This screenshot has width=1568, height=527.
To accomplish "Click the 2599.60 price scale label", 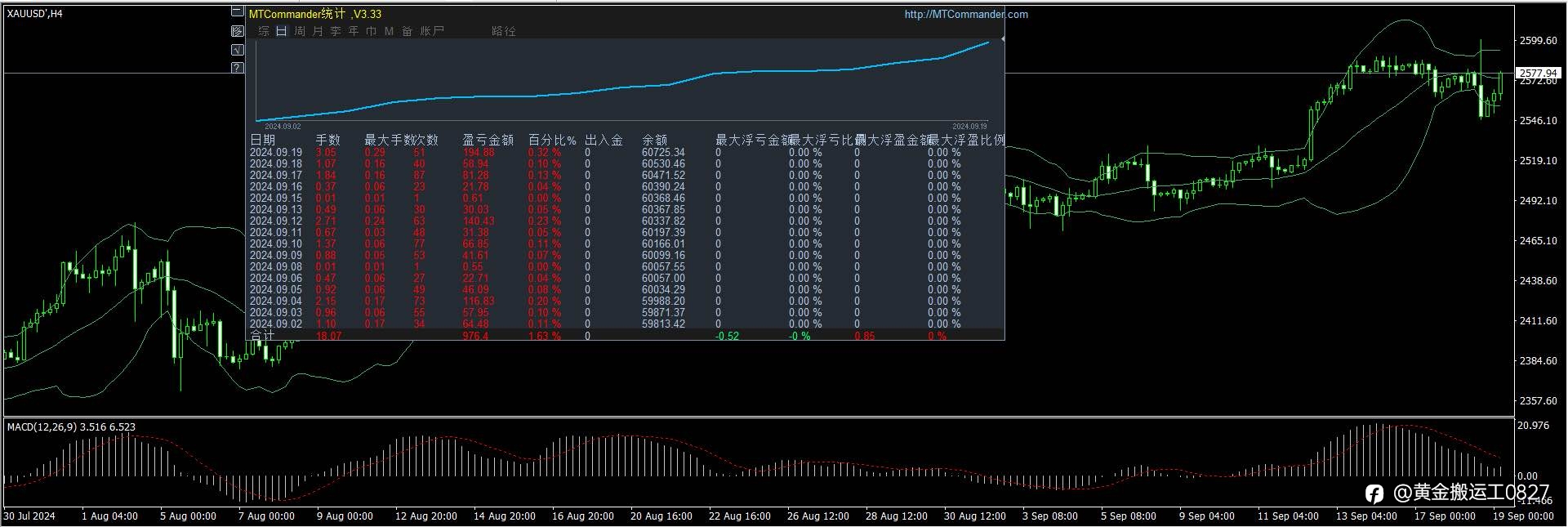I will click(1538, 40).
